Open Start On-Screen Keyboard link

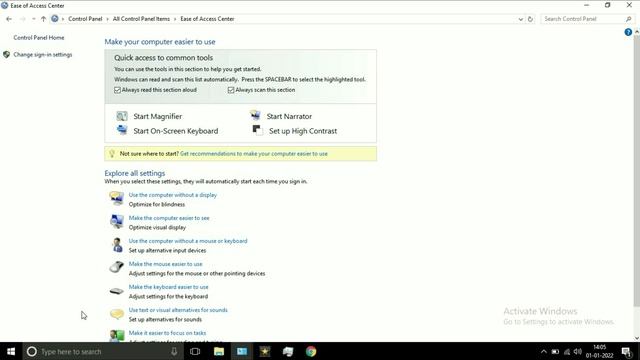coord(176,131)
